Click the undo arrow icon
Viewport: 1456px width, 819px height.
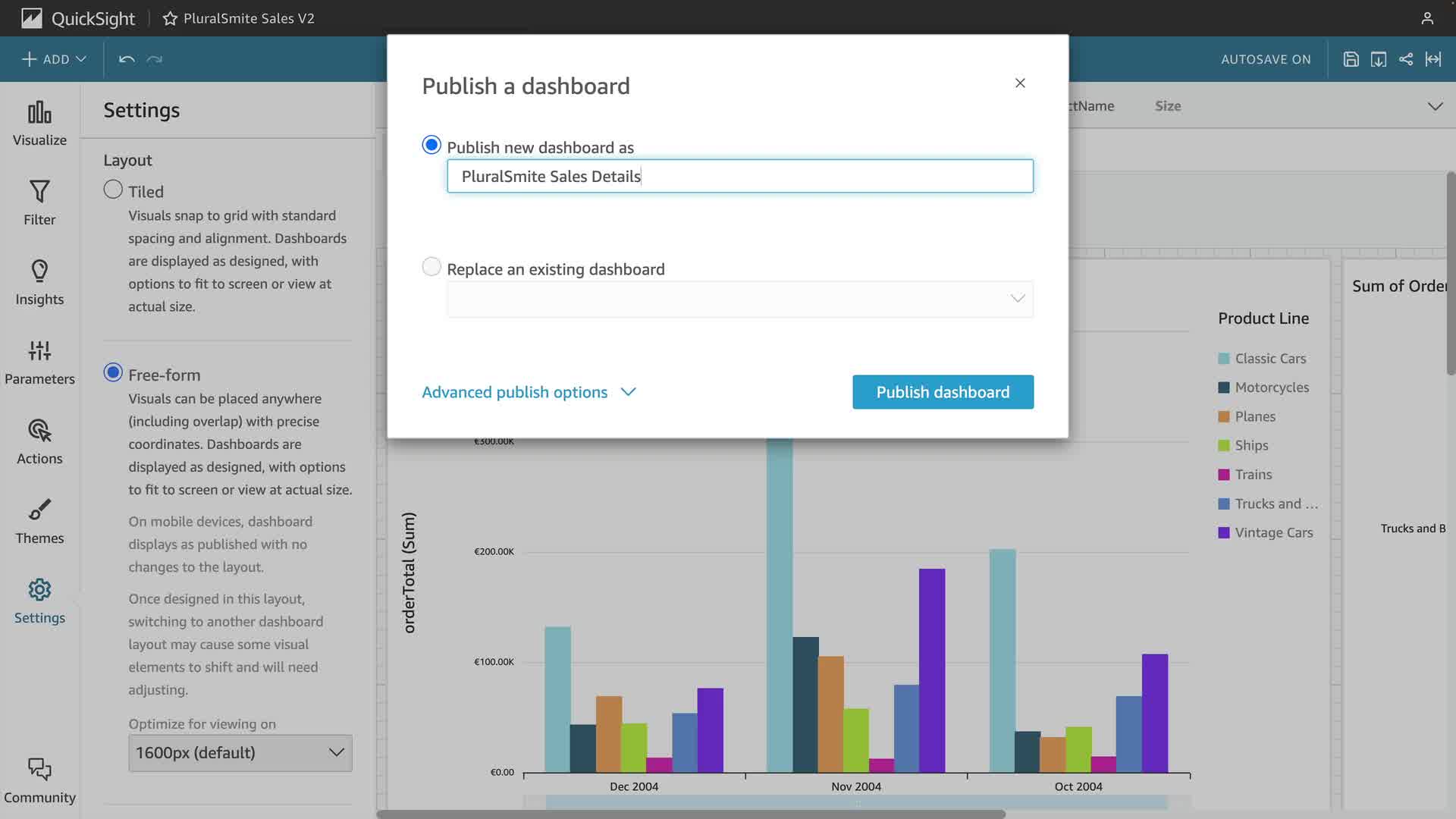(127, 59)
